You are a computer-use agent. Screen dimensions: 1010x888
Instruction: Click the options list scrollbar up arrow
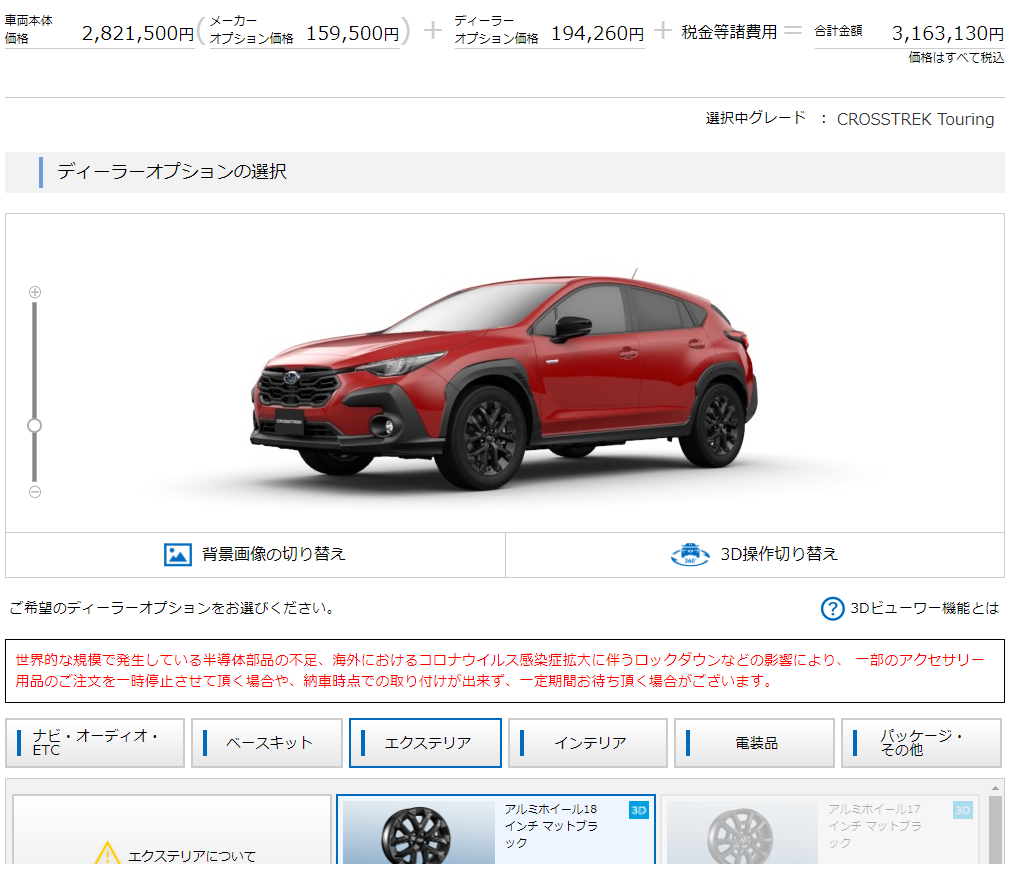995,788
